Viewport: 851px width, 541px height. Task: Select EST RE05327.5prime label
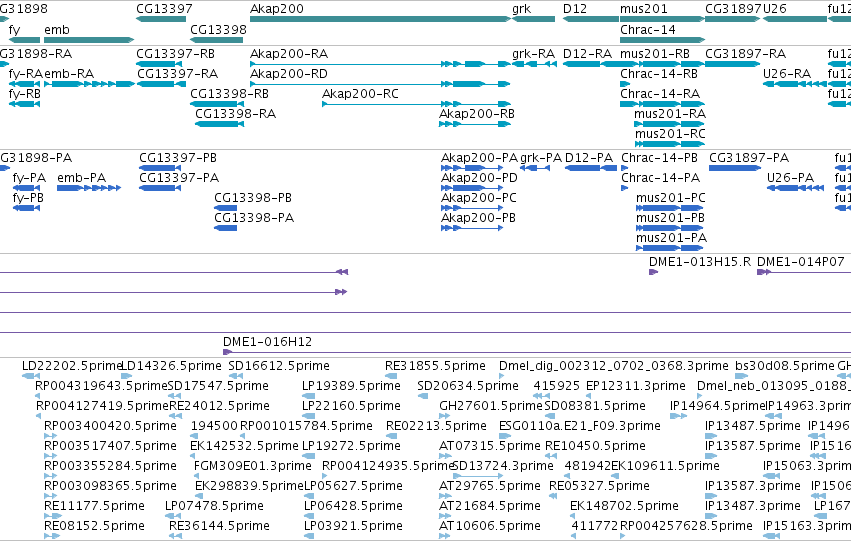[599, 486]
